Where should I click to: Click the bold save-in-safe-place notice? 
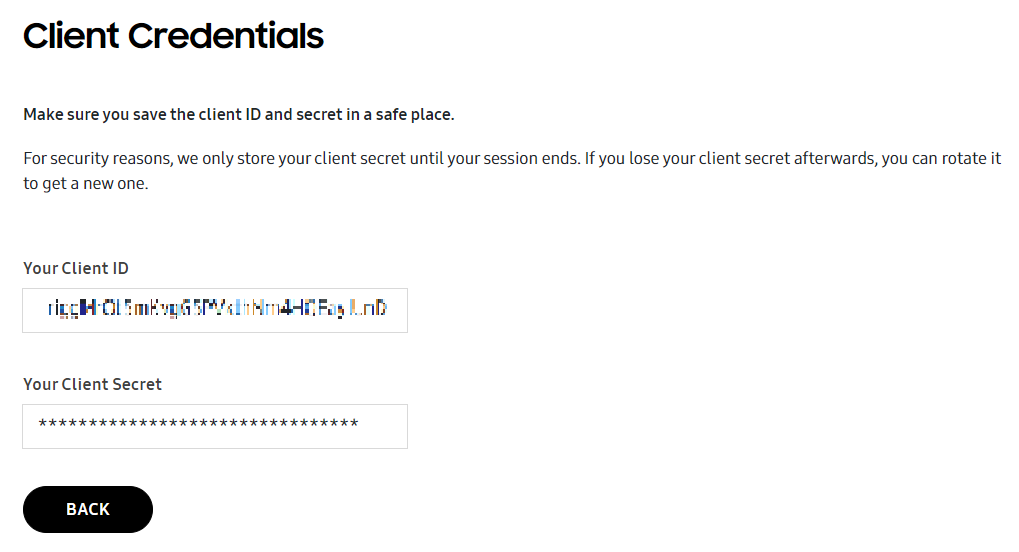[x=238, y=114]
